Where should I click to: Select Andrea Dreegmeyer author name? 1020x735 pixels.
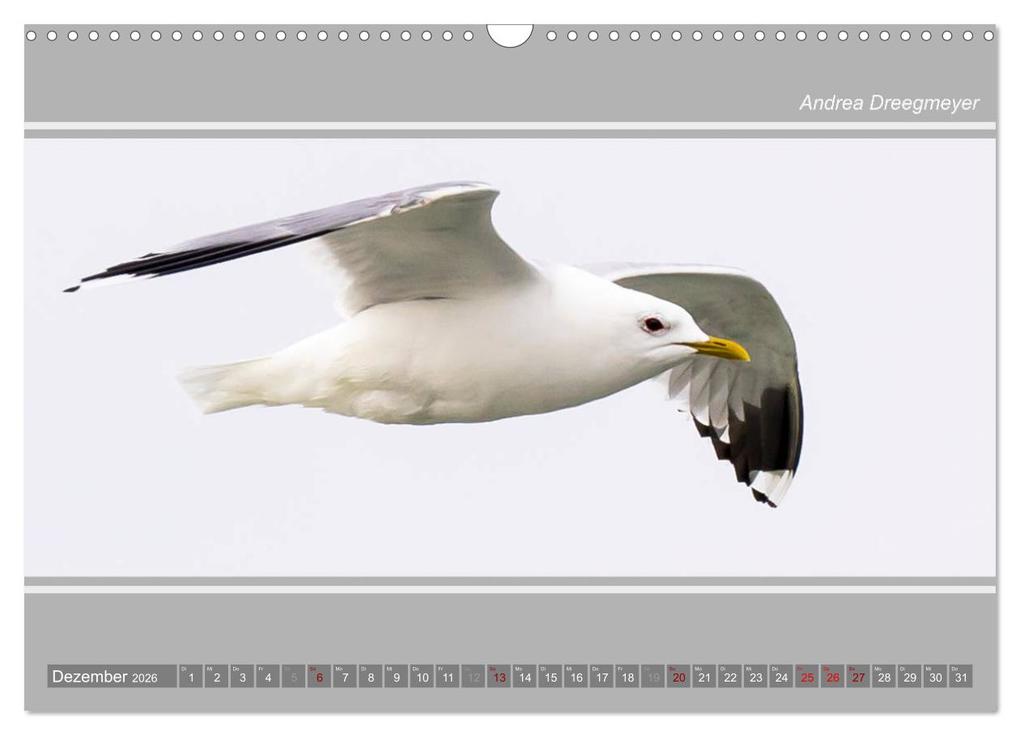(x=888, y=103)
